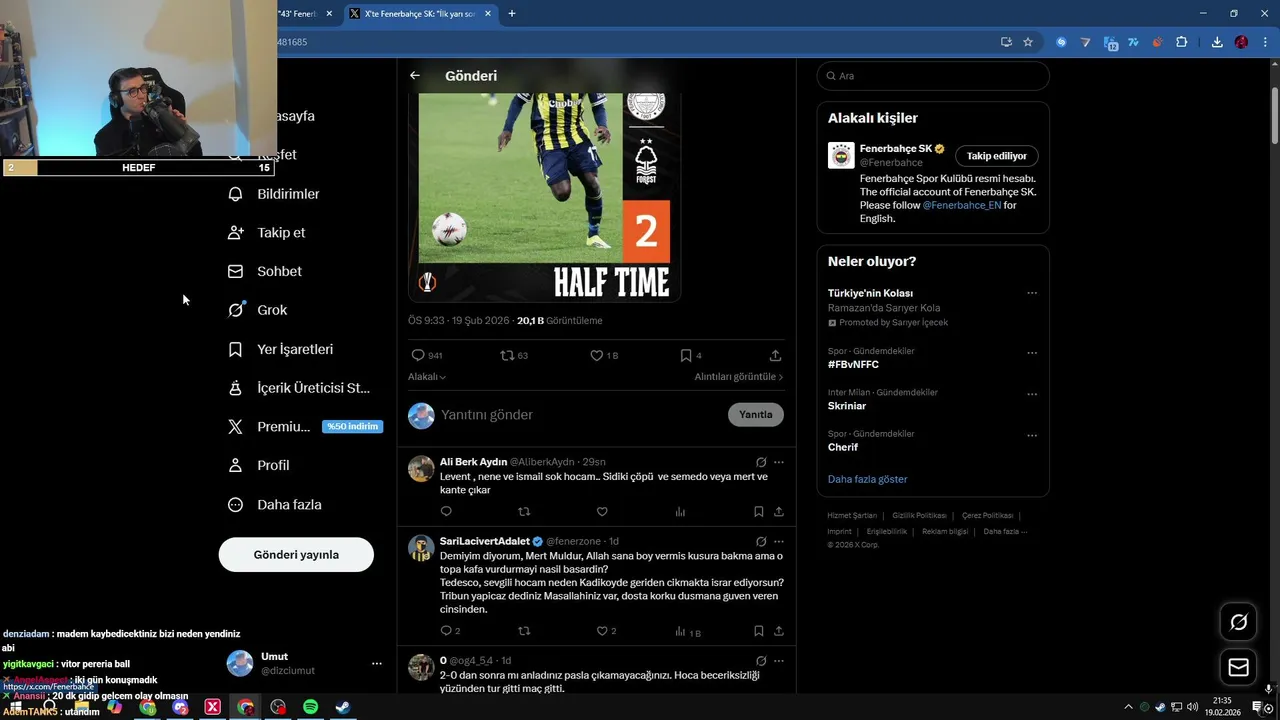This screenshot has height=720, width=1280.
Task: Open a new browser tab with plus
Action: (x=512, y=13)
